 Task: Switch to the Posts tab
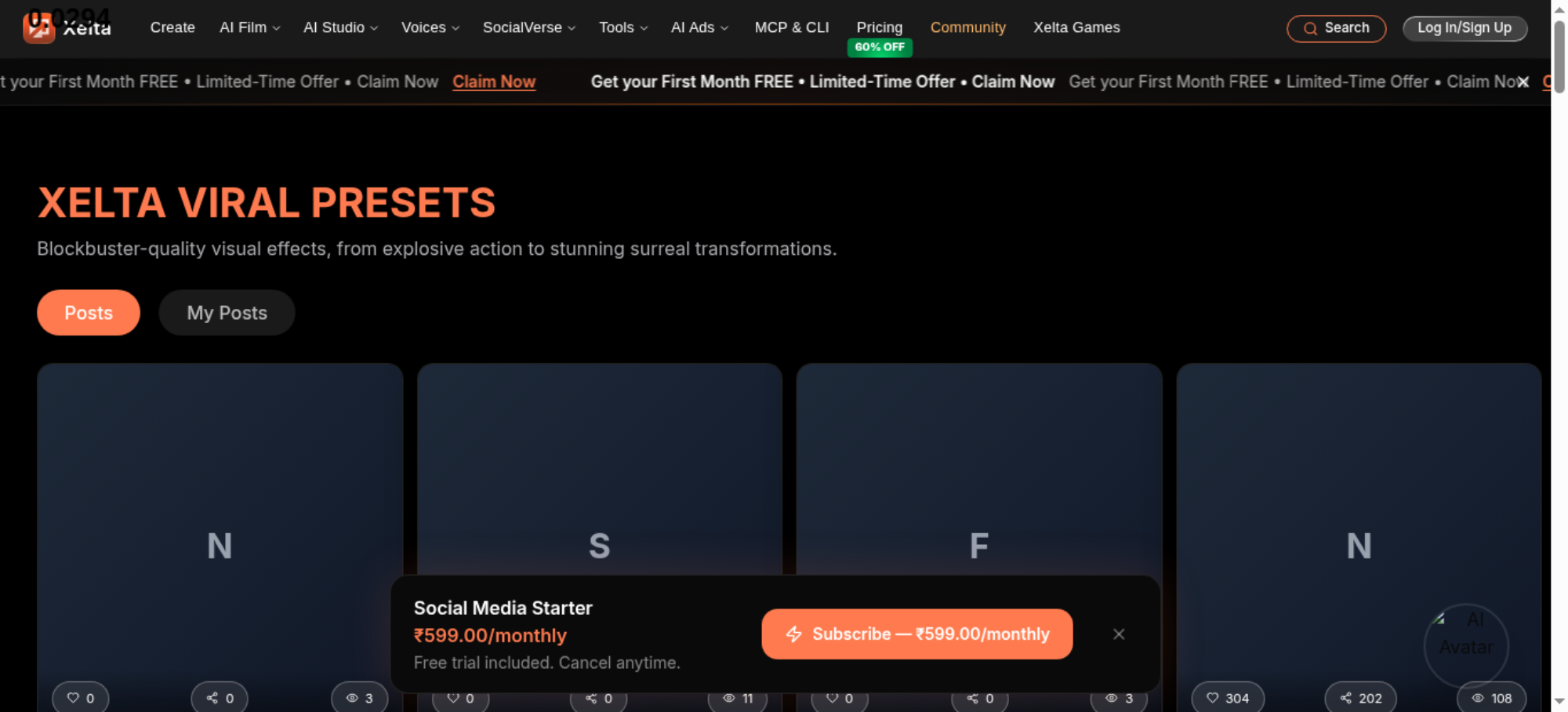pos(89,313)
